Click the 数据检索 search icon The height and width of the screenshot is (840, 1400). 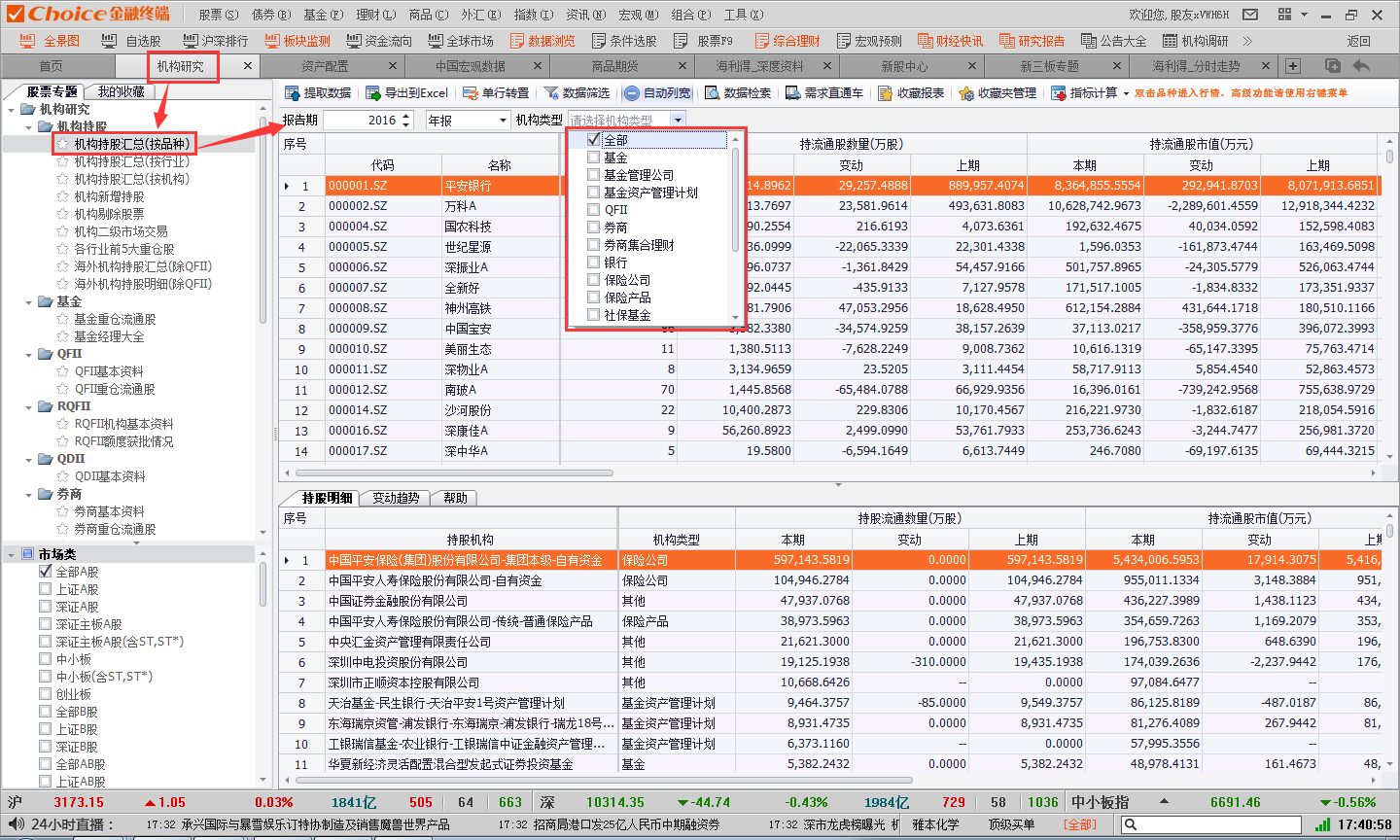point(713,93)
